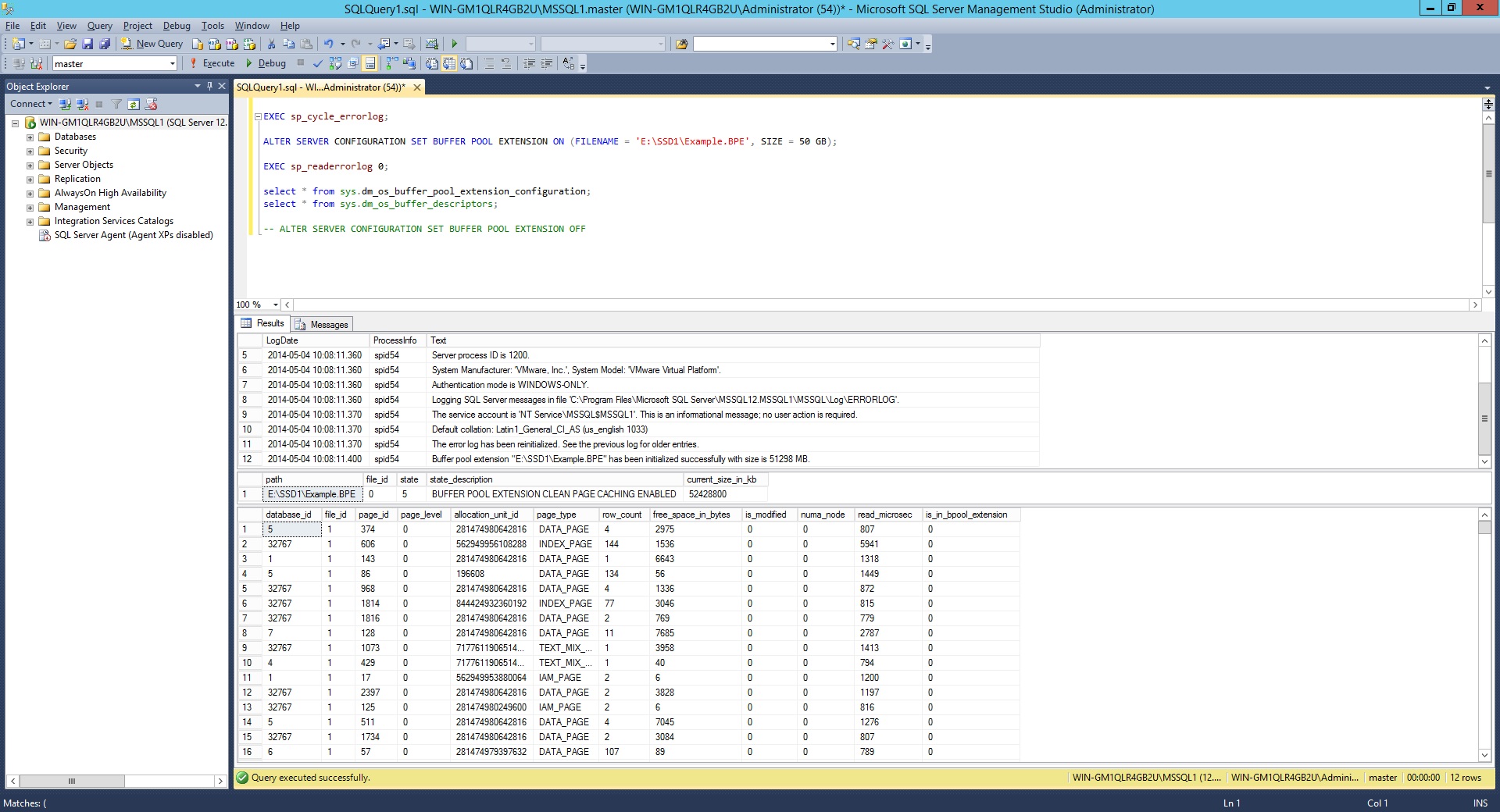The image size is (1500, 812).
Task: Switch to the Messages tab
Action: point(322,325)
